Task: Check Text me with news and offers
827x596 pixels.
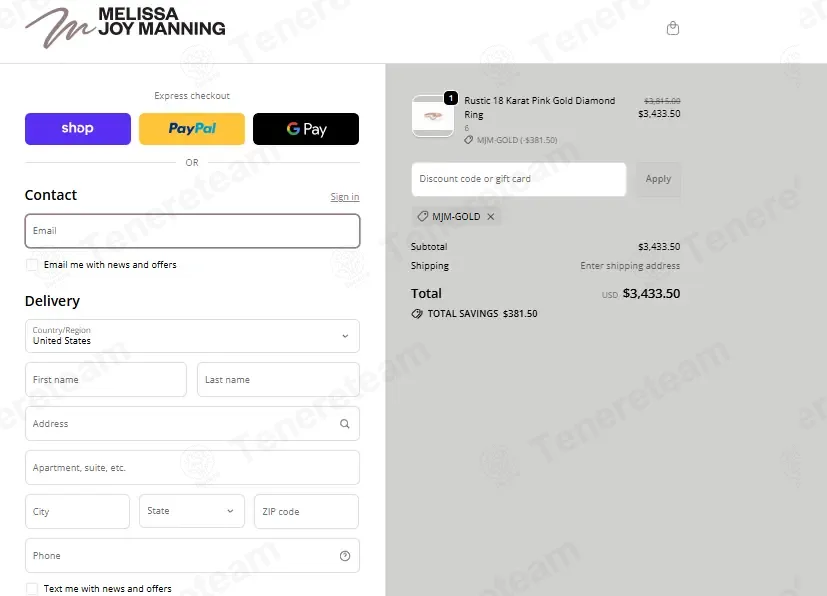Action: (x=32, y=589)
